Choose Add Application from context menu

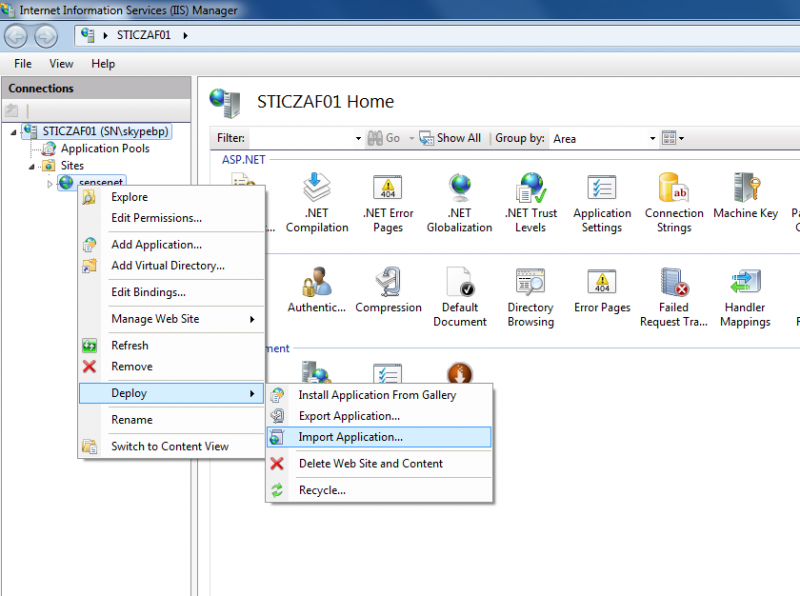(171, 244)
